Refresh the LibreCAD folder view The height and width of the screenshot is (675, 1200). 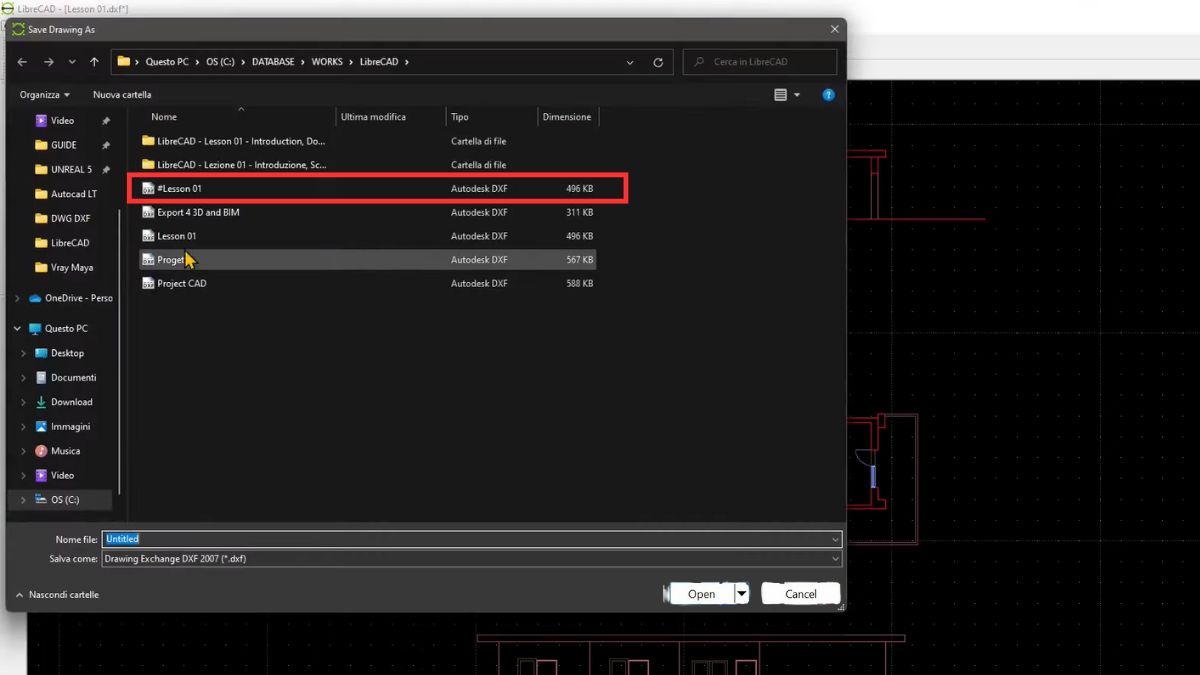pos(658,62)
